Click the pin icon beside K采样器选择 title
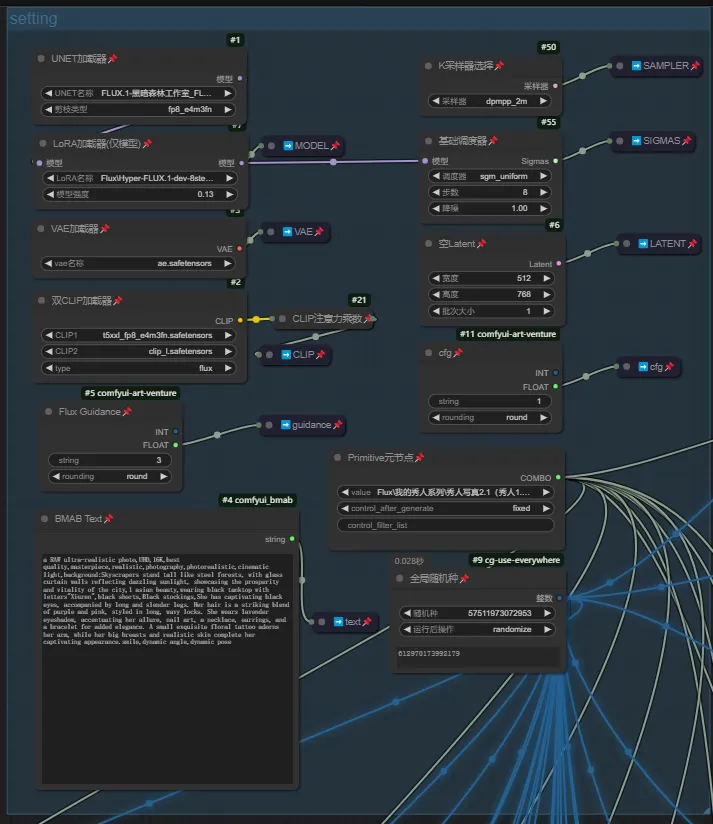The height and width of the screenshot is (824, 713). click(499, 66)
